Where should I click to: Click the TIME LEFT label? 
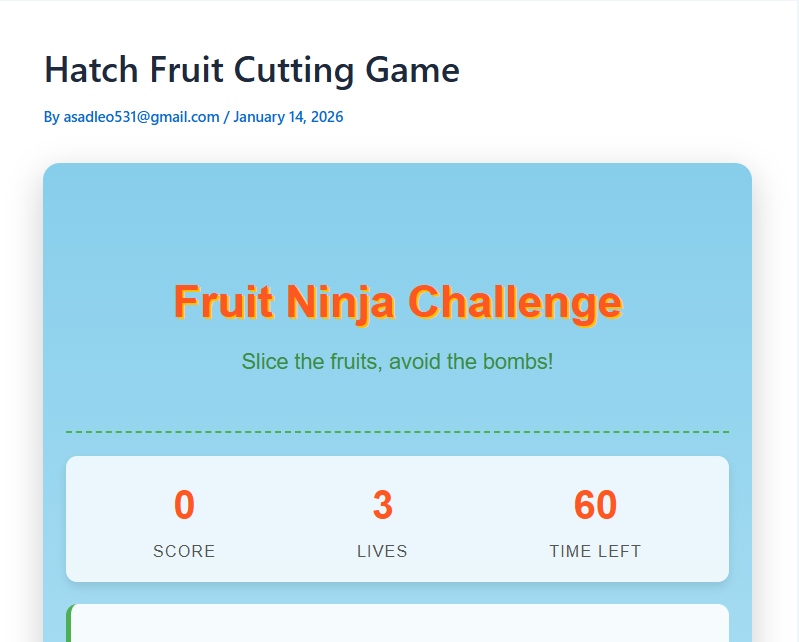(x=595, y=551)
